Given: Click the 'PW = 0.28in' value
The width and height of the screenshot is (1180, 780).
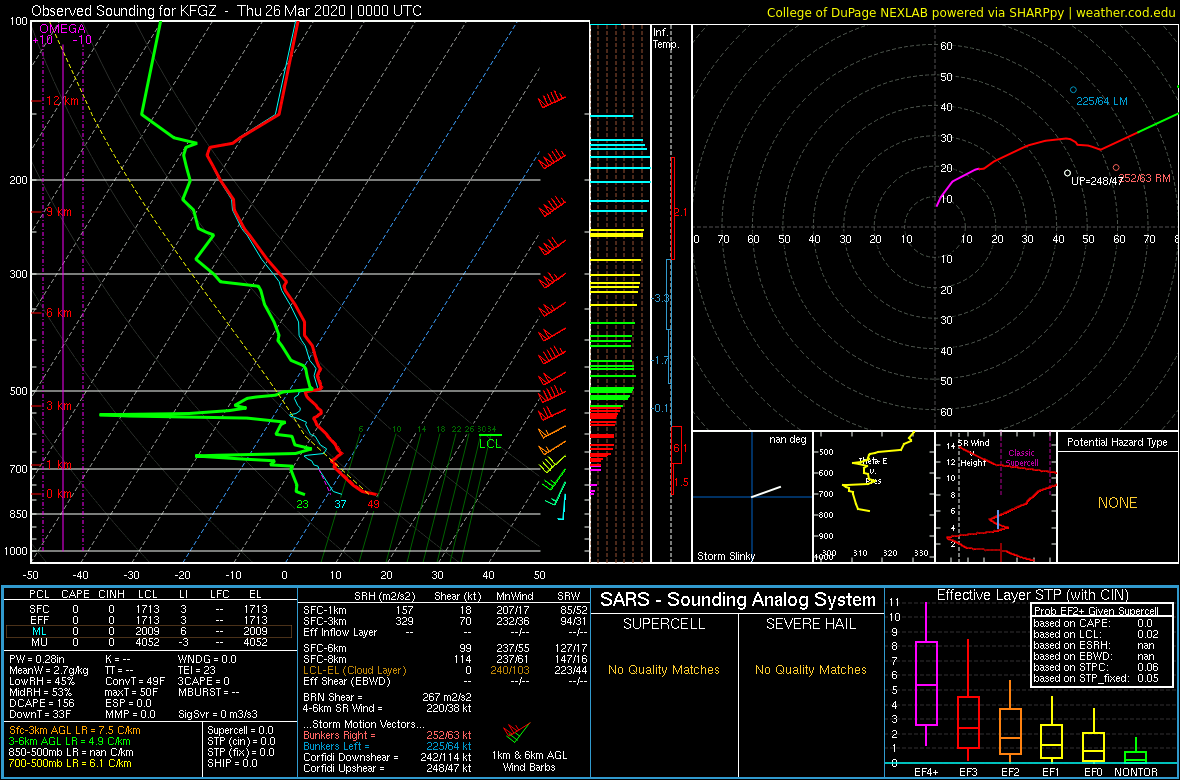Looking at the screenshot, I should pos(38,660).
